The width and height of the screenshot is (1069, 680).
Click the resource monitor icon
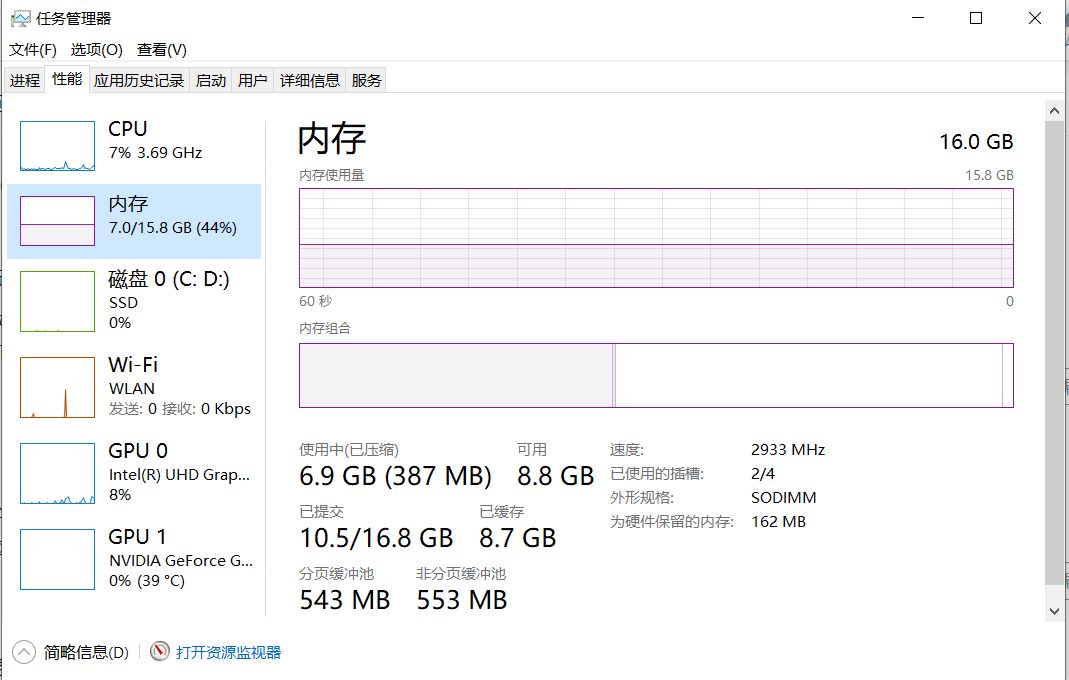coord(160,652)
